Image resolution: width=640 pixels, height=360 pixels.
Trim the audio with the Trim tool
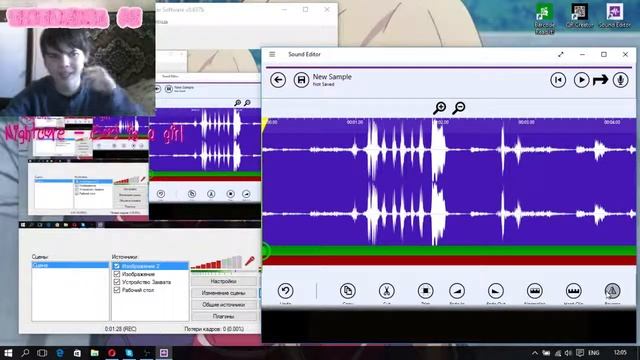click(x=425, y=291)
